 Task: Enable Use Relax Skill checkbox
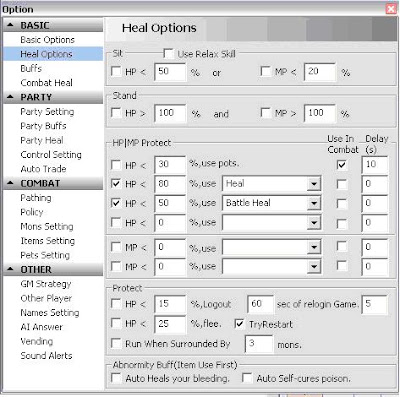[168, 54]
